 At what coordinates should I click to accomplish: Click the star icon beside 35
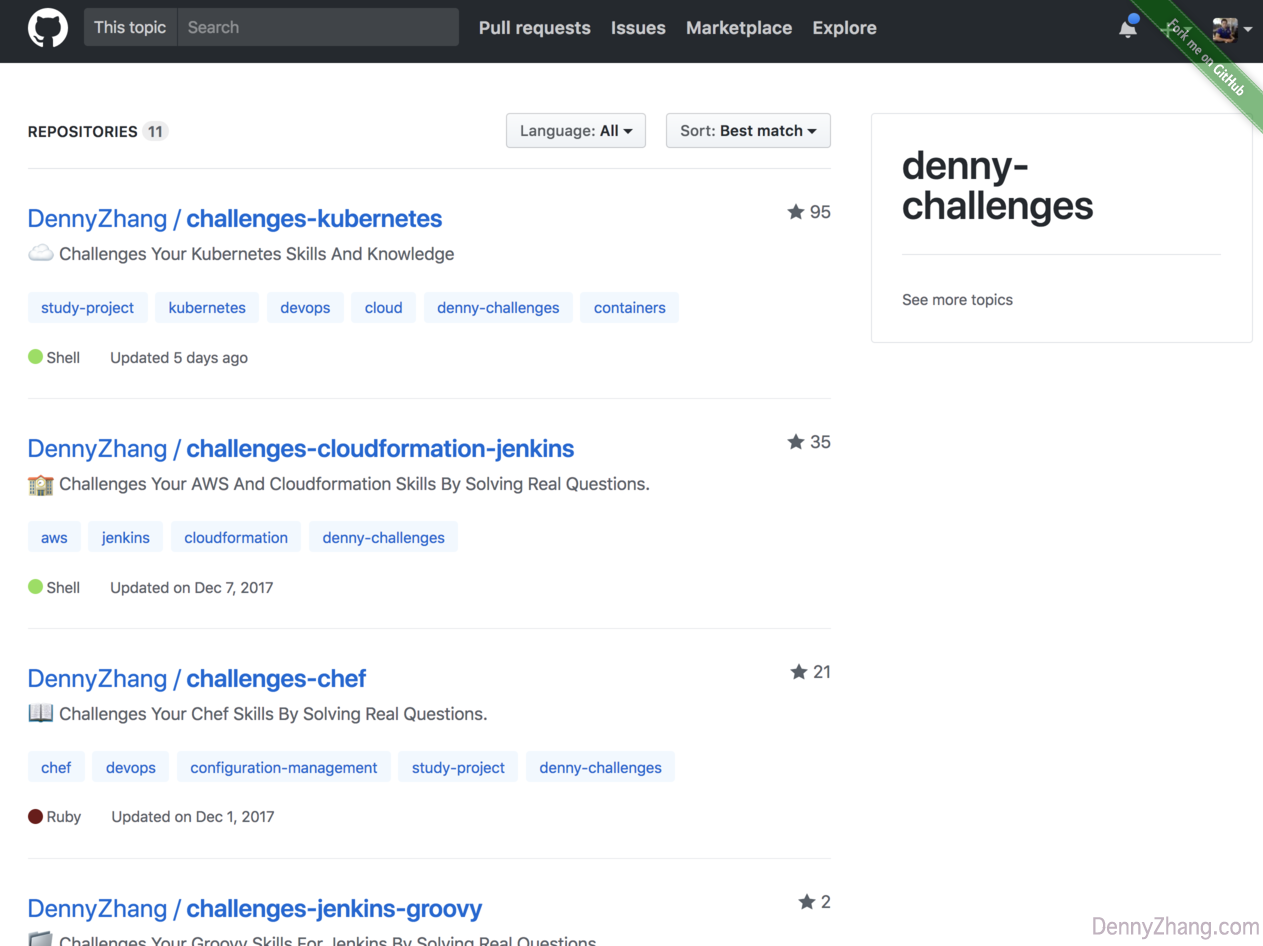(x=796, y=442)
